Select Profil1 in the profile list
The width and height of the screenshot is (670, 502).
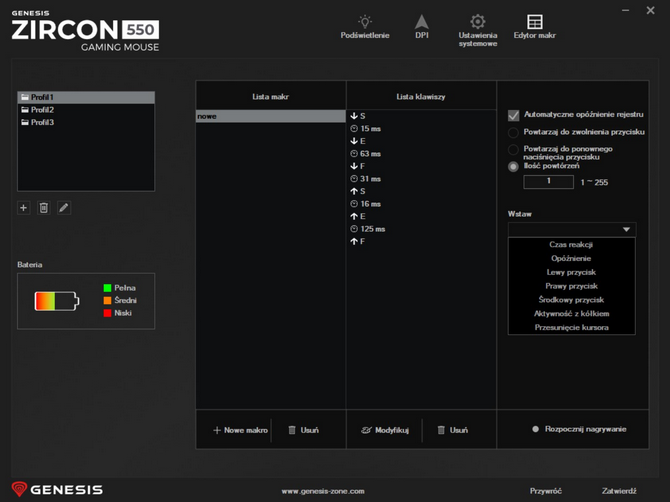click(86, 97)
